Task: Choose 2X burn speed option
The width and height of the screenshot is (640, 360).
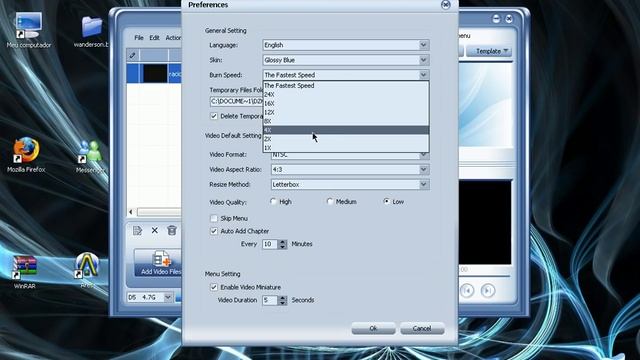Action: point(346,139)
